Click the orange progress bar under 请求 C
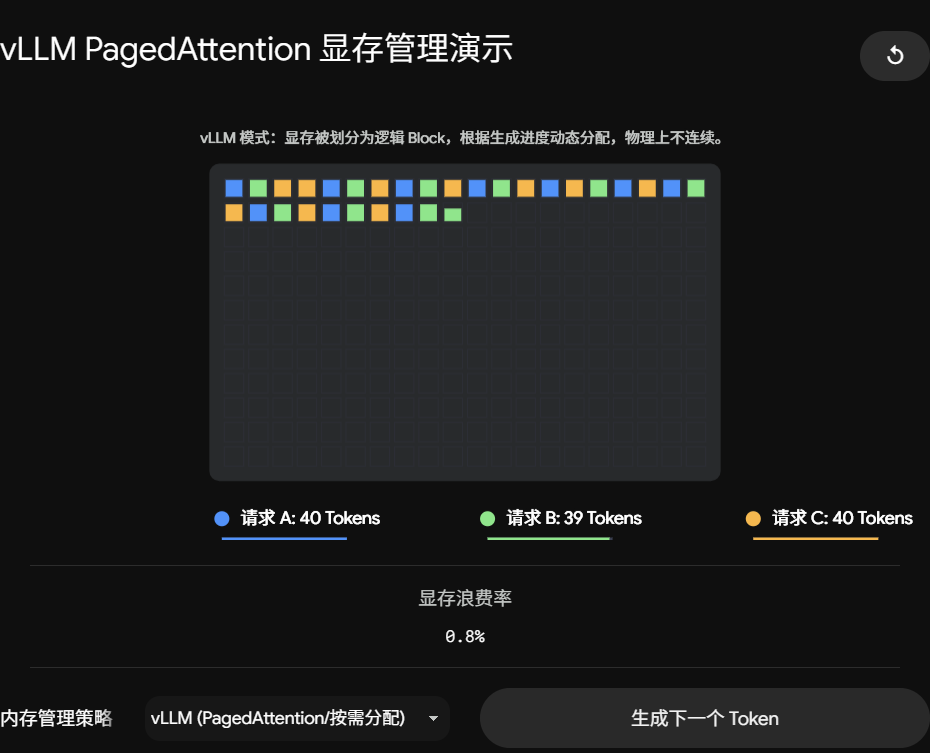930x753 pixels. tap(816, 538)
